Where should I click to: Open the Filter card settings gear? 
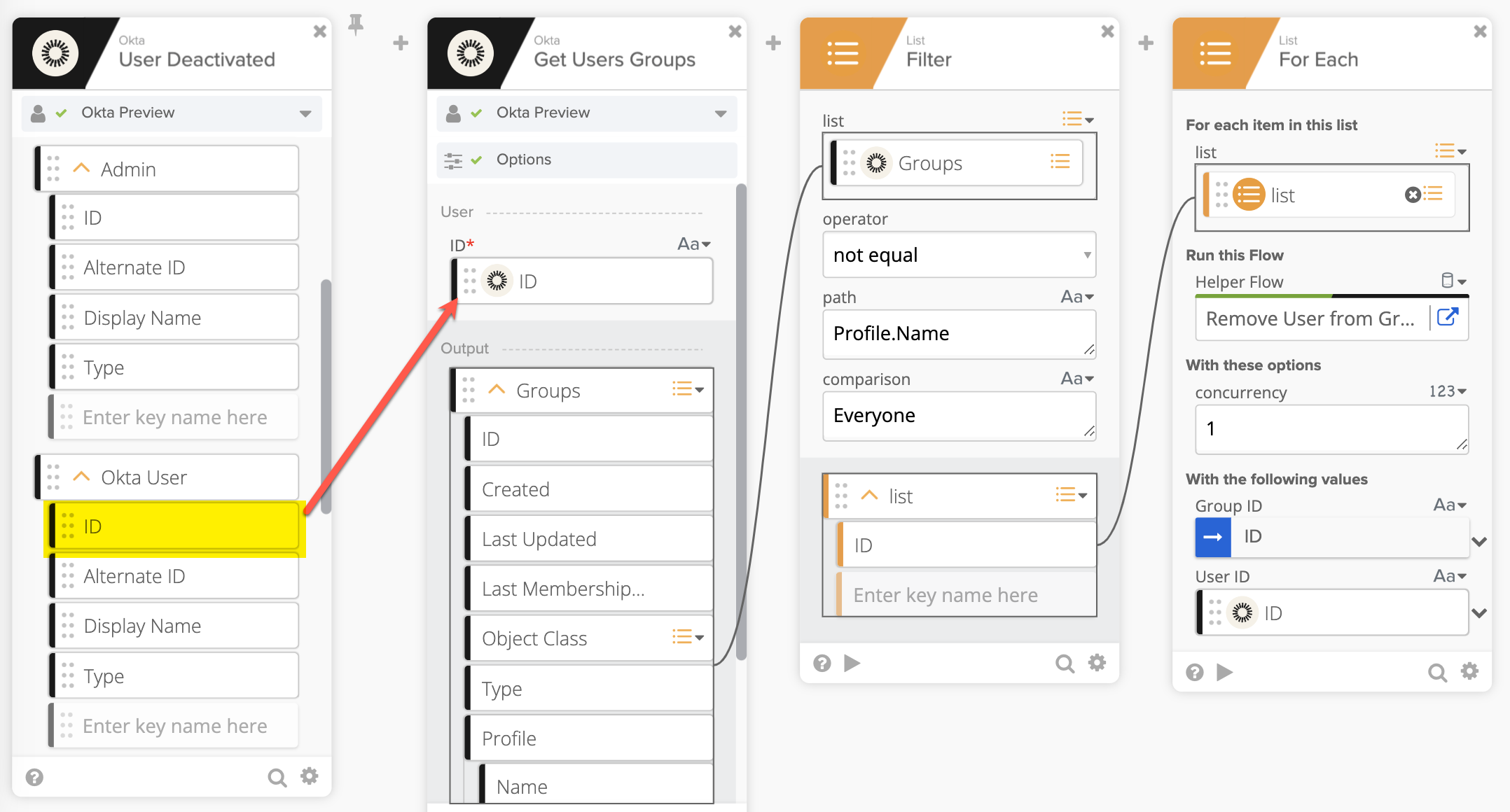(1097, 662)
